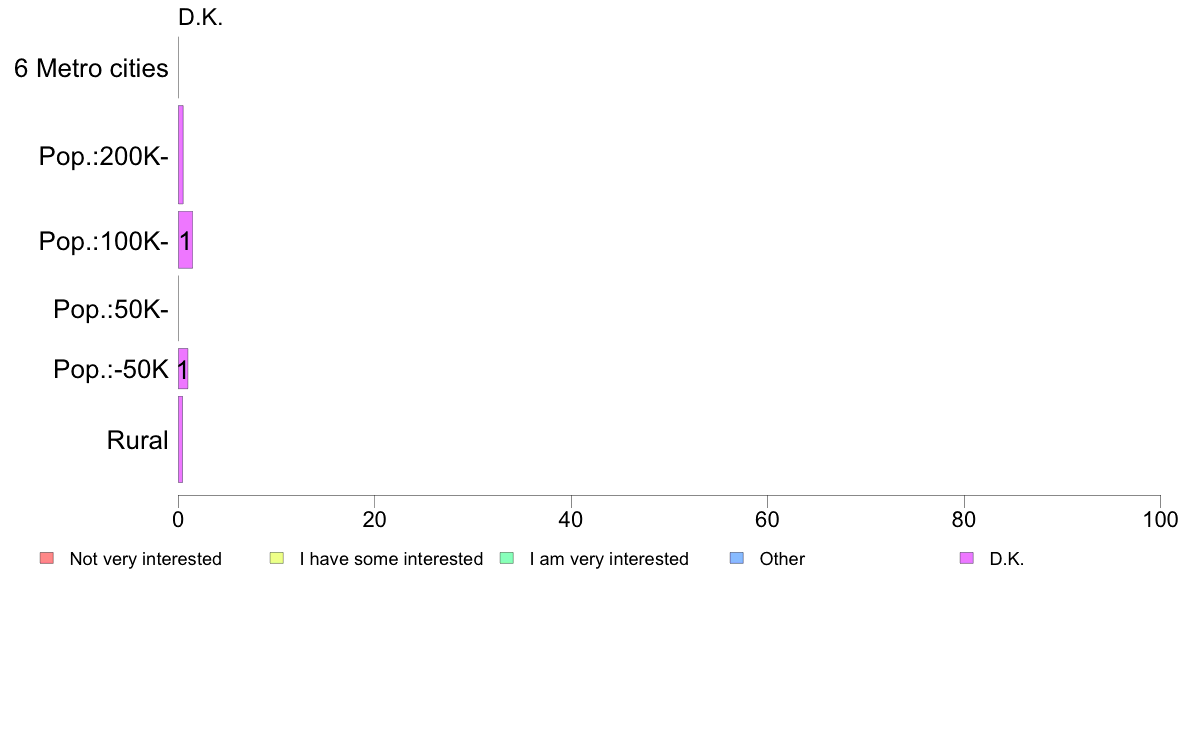Click the 100 tick on the x-axis
Viewport: 1188px width, 736px height.
(x=1160, y=519)
